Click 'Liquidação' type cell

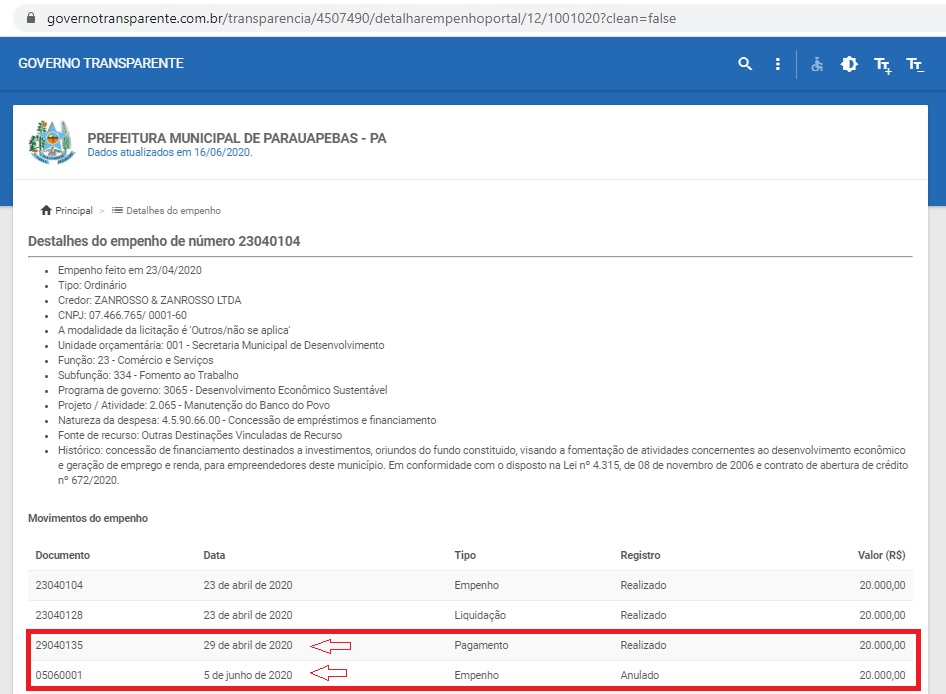click(480, 616)
